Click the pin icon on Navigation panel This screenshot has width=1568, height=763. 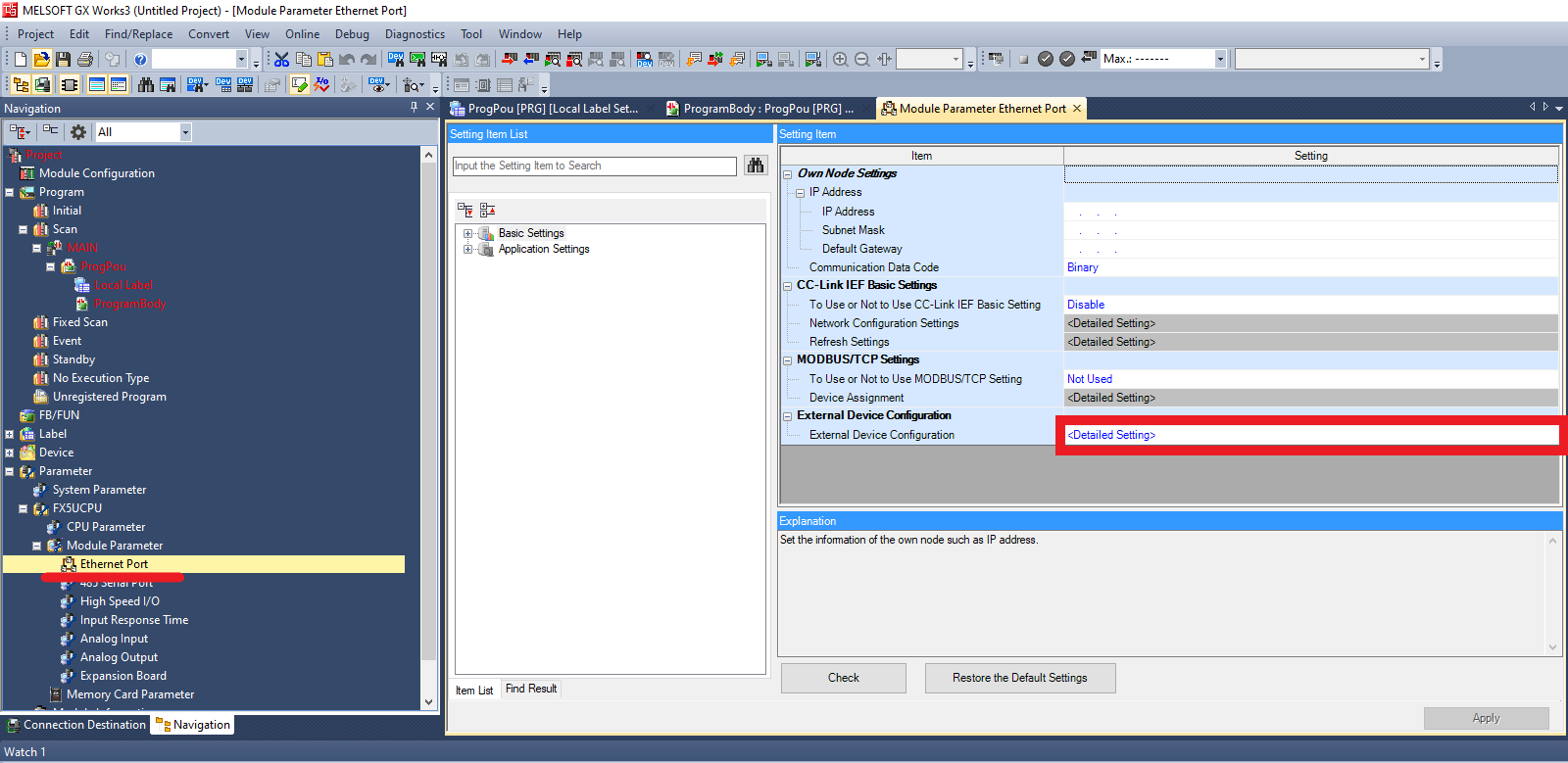click(414, 107)
